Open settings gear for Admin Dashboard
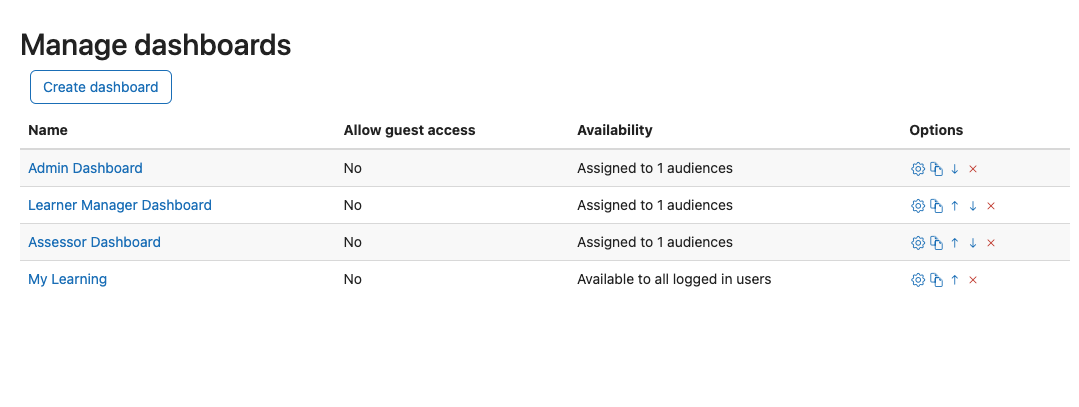Viewport: 1079px width, 407px height. click(x=917, y=169)
